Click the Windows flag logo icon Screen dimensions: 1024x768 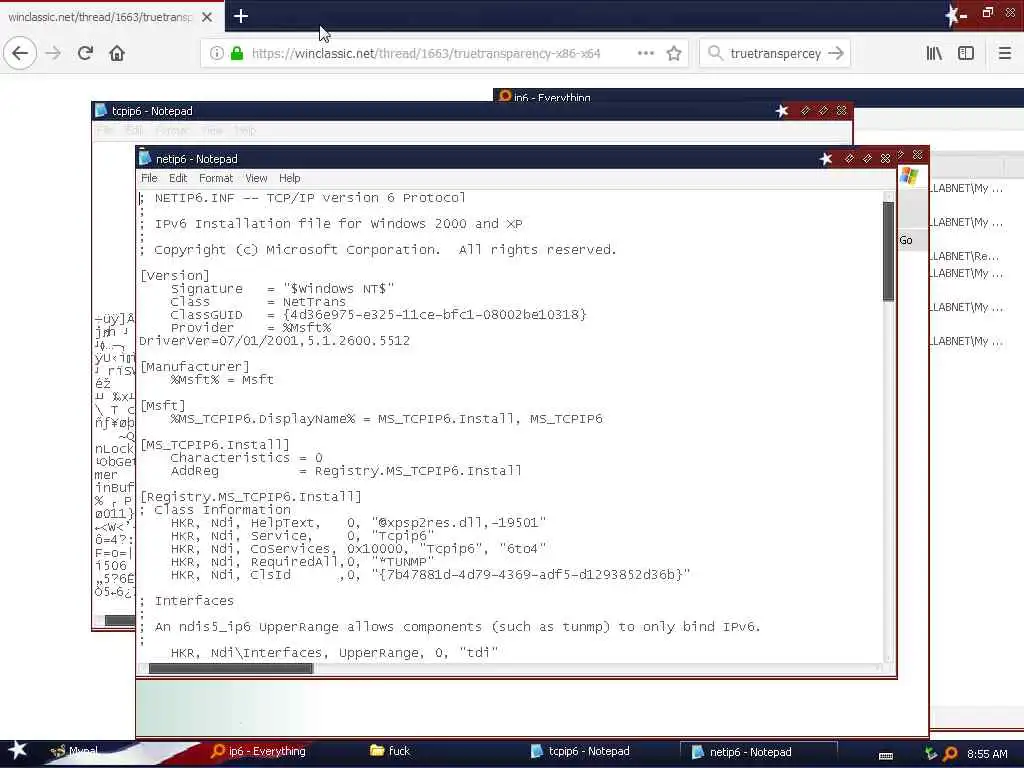pyautogui.click(x=909, y=176)
